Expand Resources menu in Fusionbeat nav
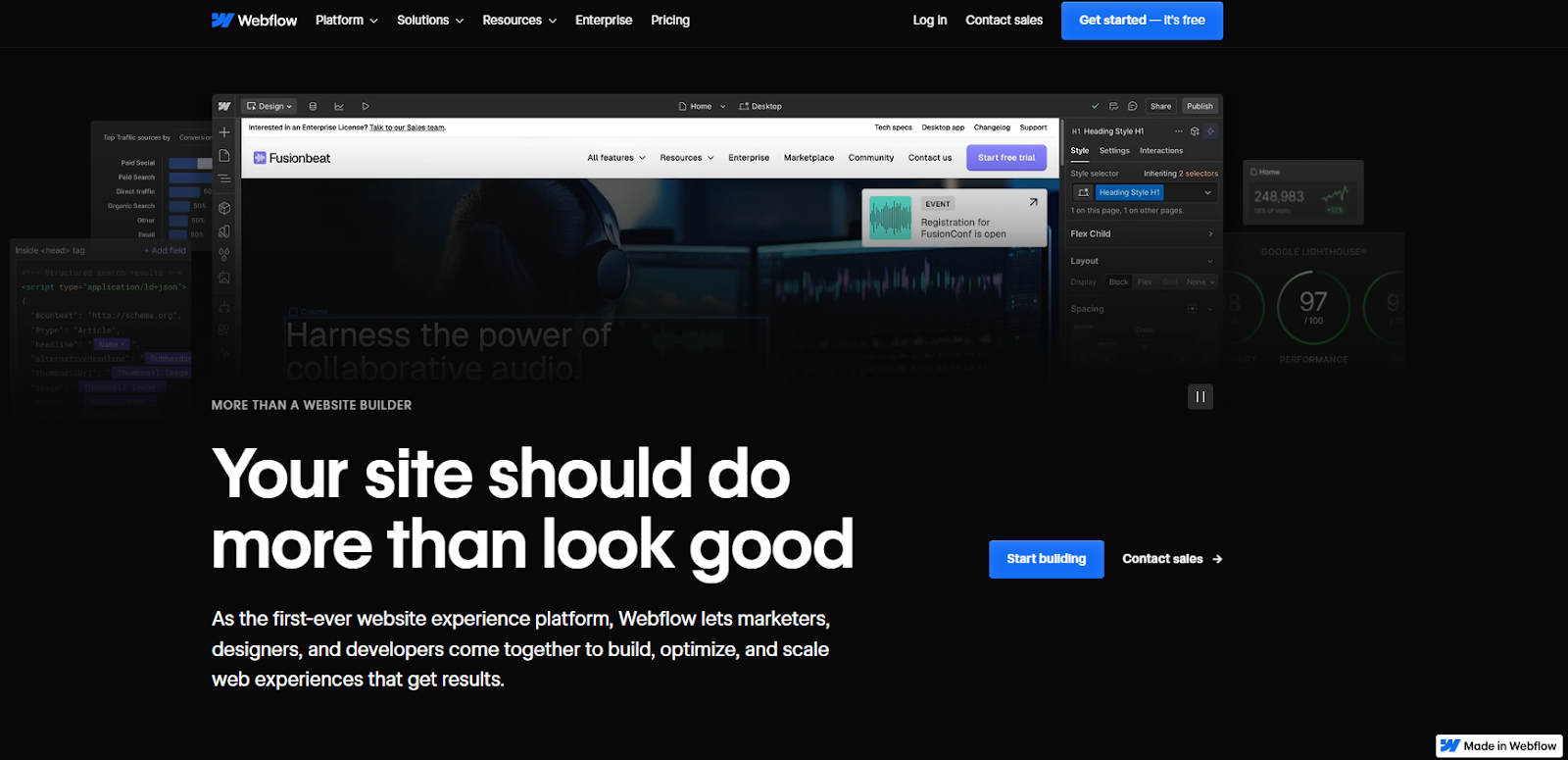Screen dimensions: 1568x760 coord(687,158)
